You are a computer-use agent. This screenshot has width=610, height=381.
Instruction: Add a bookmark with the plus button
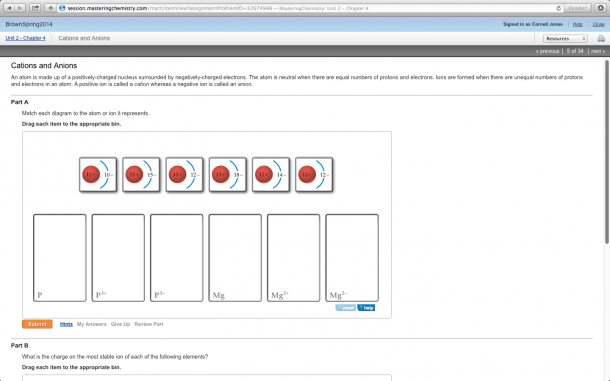[x=50, y=8]
